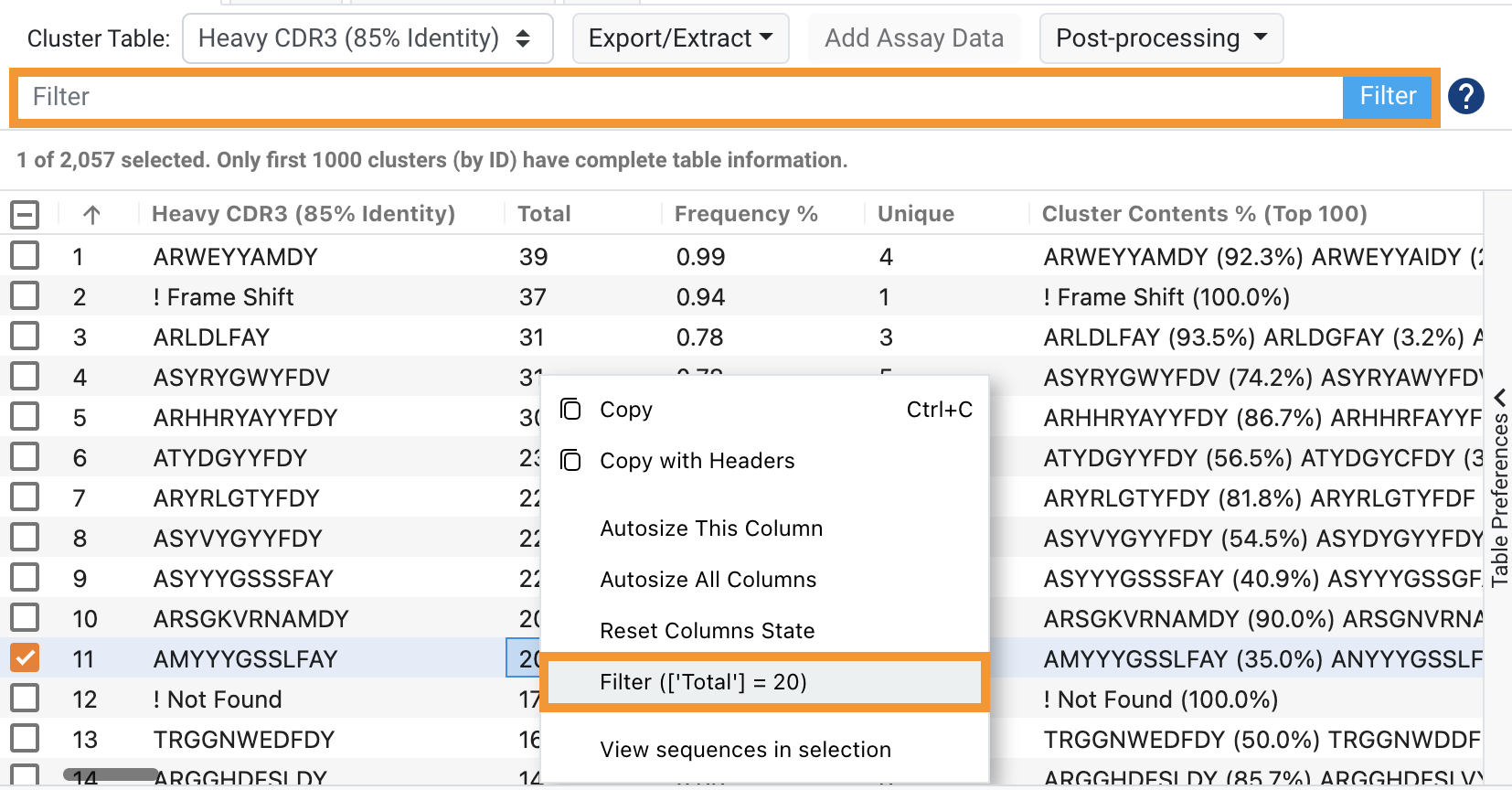Choose View sequences in selection
The height and width of the screenshot is (790, 1512).
pyautogui.click(x=745, y=750)
